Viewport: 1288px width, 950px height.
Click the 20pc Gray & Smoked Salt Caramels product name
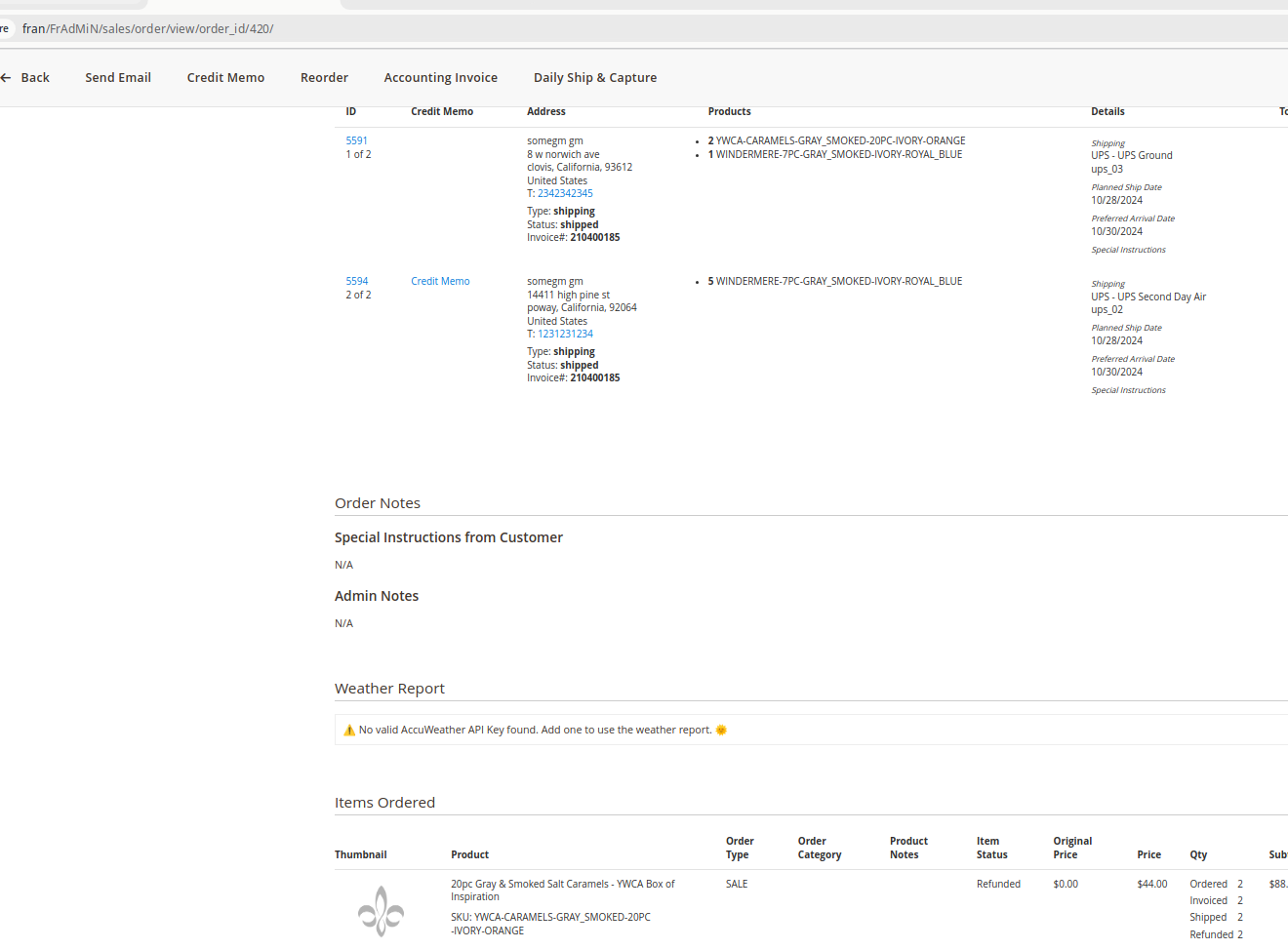pyautogui.click(x=562, y=891)
